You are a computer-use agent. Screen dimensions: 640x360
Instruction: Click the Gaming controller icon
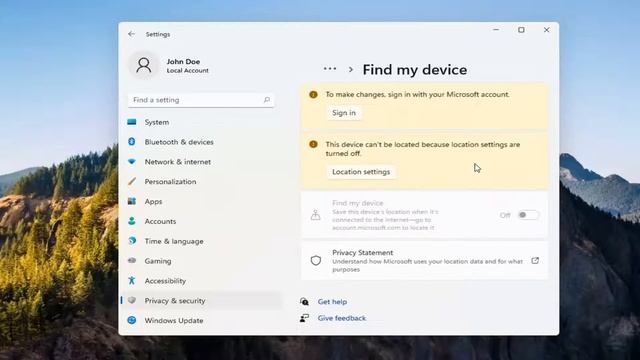click(x=131, y=260)
